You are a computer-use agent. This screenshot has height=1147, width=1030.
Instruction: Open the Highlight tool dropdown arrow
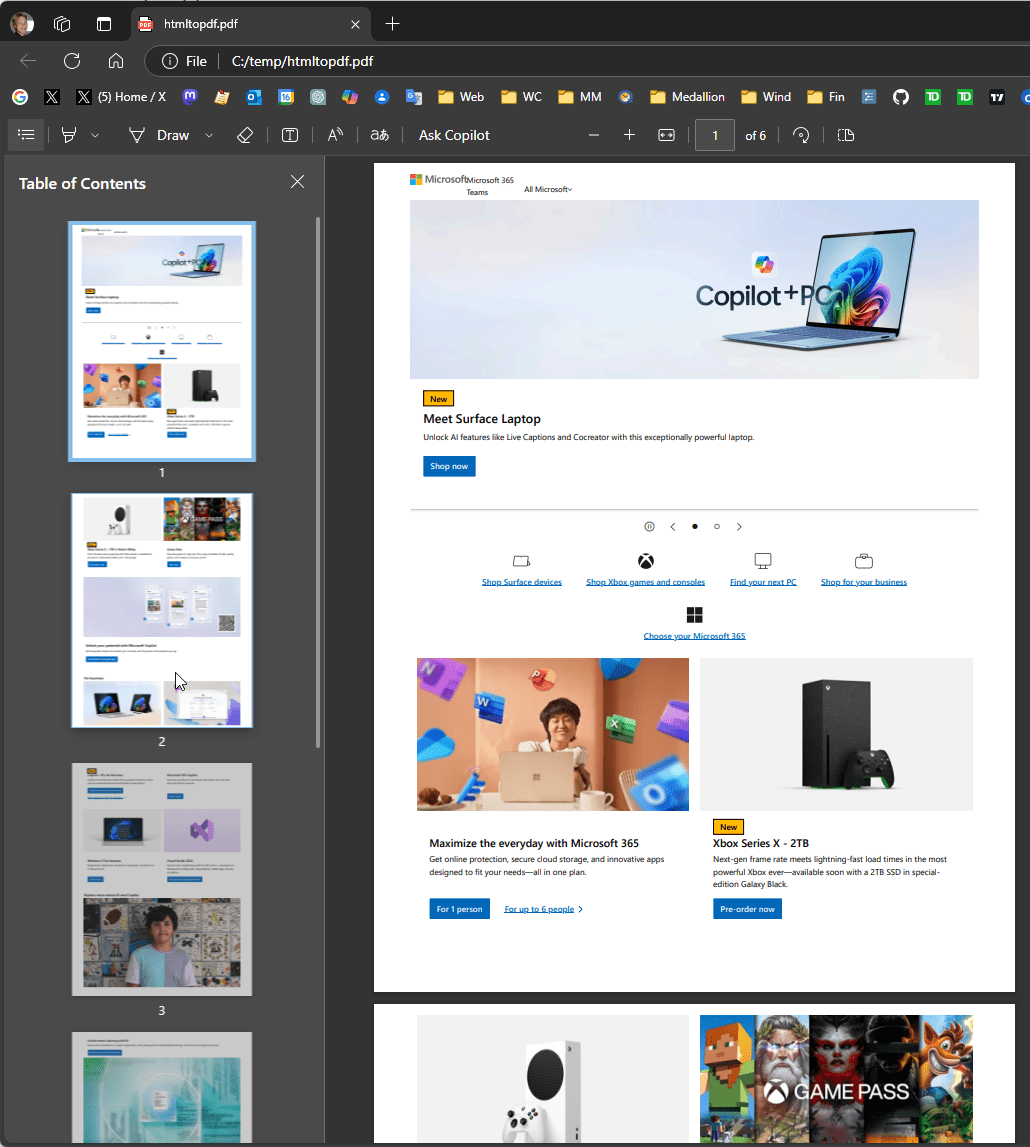[95, 135]
